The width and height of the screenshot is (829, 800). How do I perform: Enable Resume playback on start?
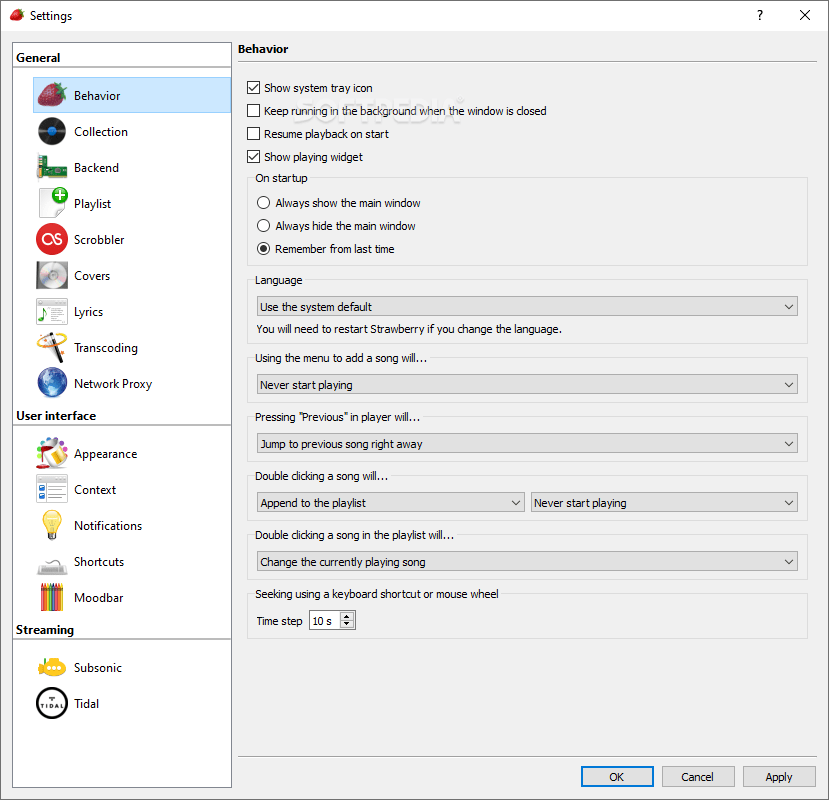pos(254,133)
